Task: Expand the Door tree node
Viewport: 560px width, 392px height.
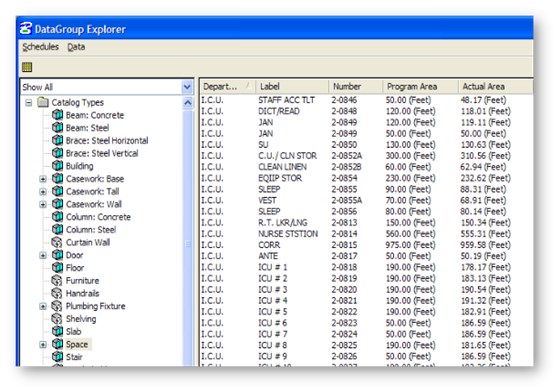Action: point(43,255)
